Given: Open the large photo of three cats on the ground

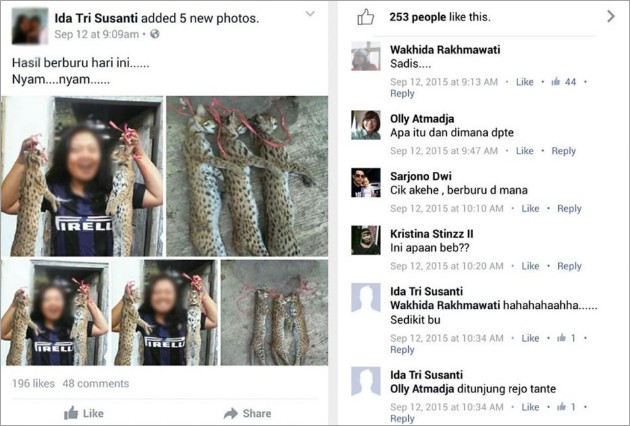Looking at the screenshot, I should 247,176.
